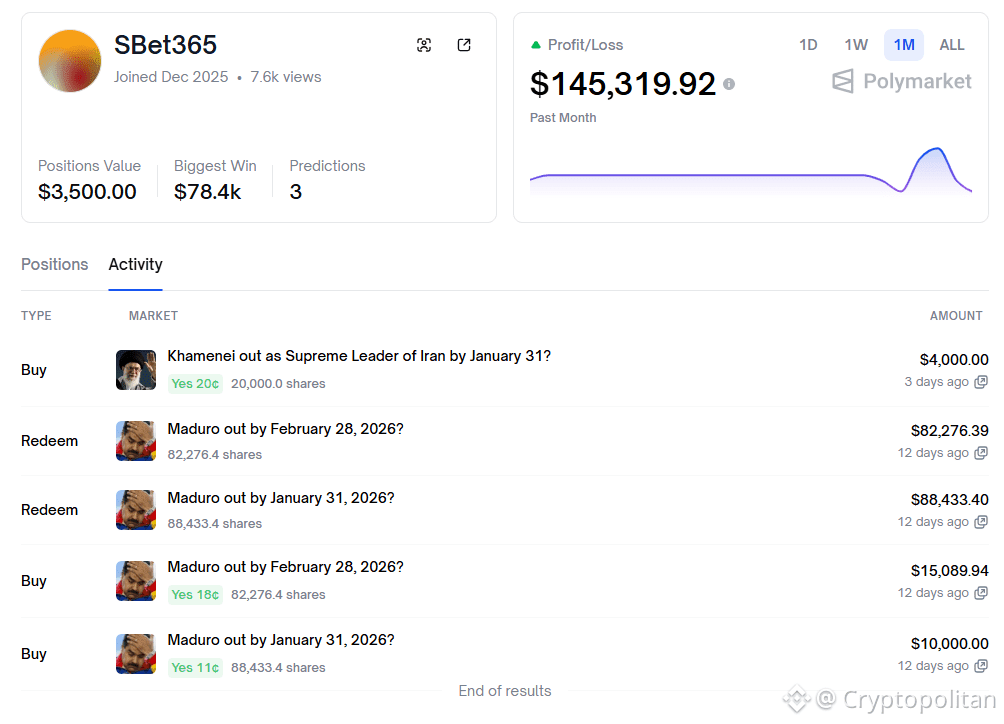Click the scan profile icon beside SBet365
1004x724 pixels.
[424, 45]
